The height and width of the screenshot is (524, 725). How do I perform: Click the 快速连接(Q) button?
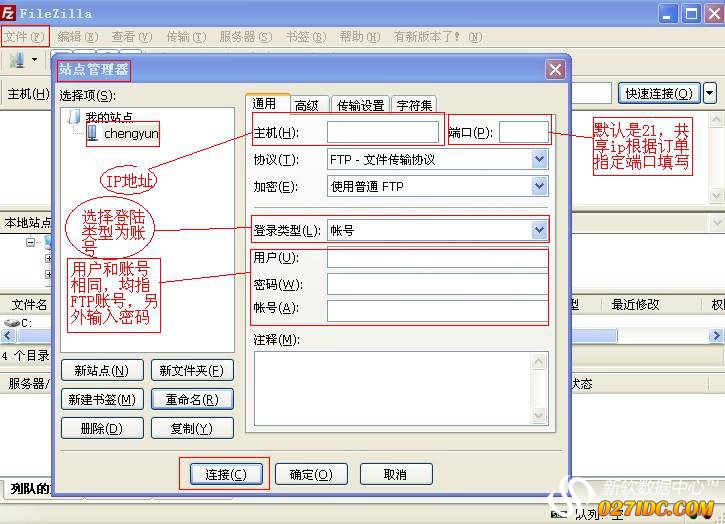click(x=659, y=93)
